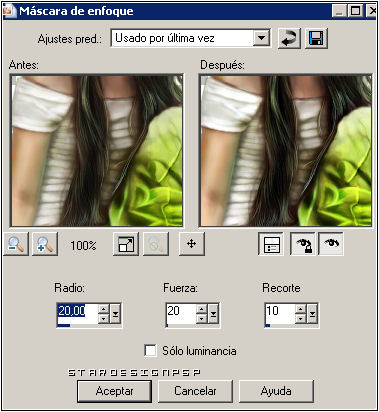Click inside the Radio input field
This screenshot has width=379, height=412.
[x=77, y=311]
